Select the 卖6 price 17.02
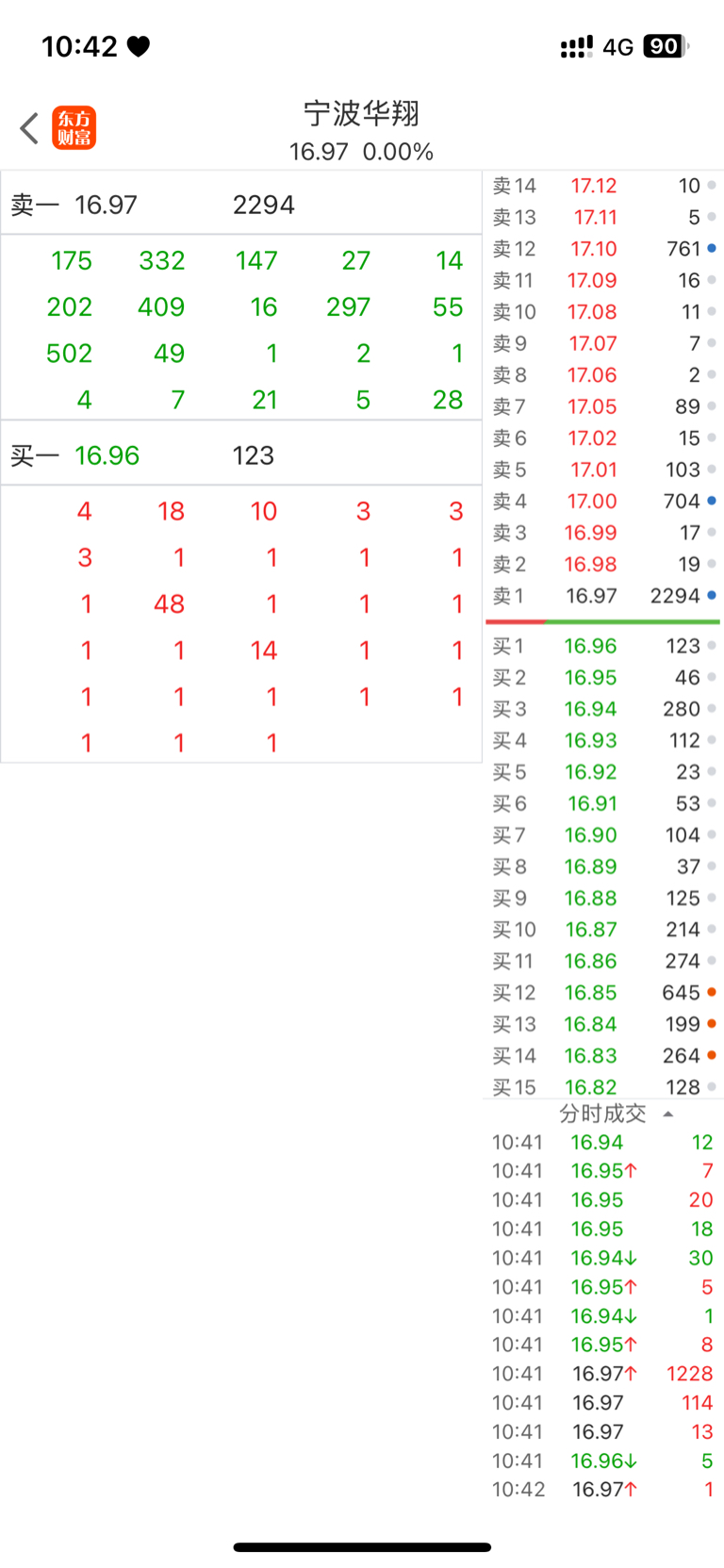The width and height of the screenshot is (724, 1568). click(592, 438)
